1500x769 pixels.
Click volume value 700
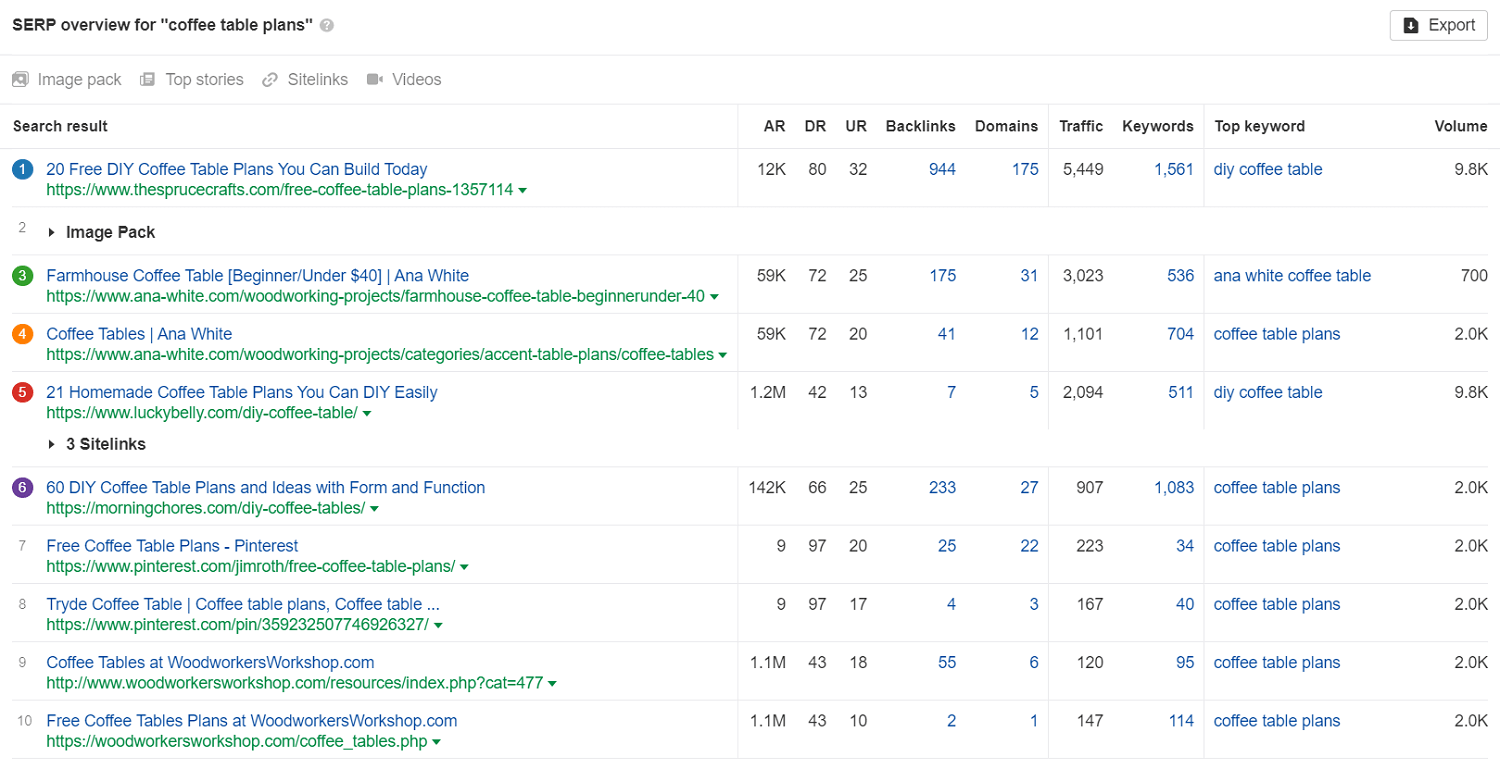1474,275
